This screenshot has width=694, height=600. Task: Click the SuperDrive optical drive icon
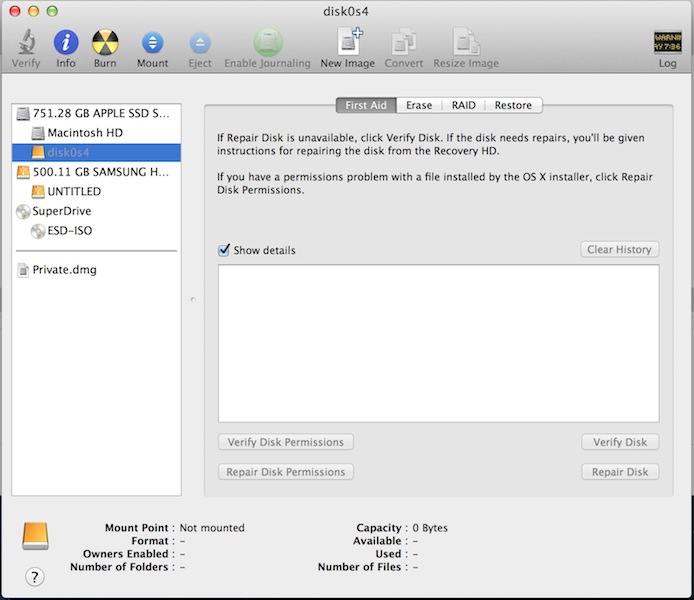tap(23, 212)
